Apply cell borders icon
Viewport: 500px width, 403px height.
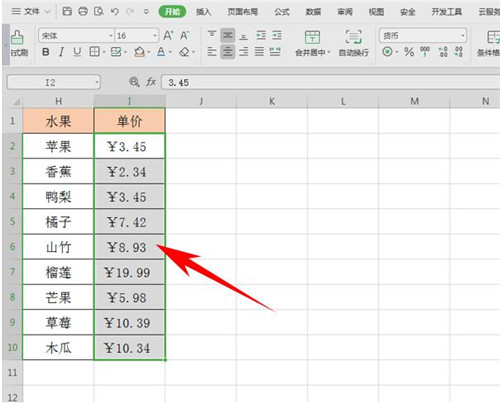pos(94,52)
